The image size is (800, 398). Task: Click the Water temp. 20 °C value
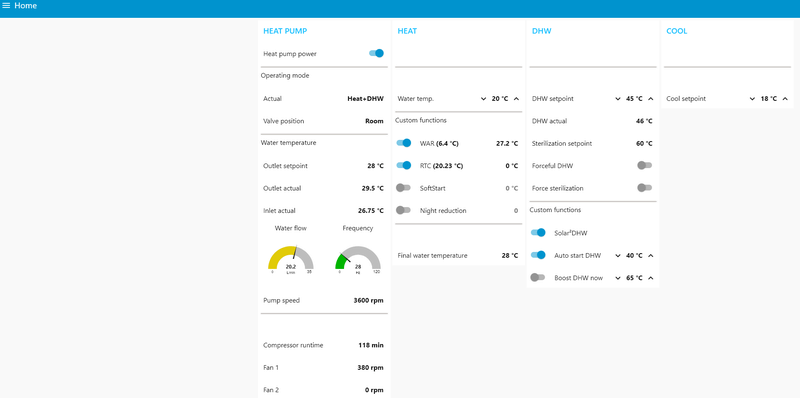(x=500, y=99)
